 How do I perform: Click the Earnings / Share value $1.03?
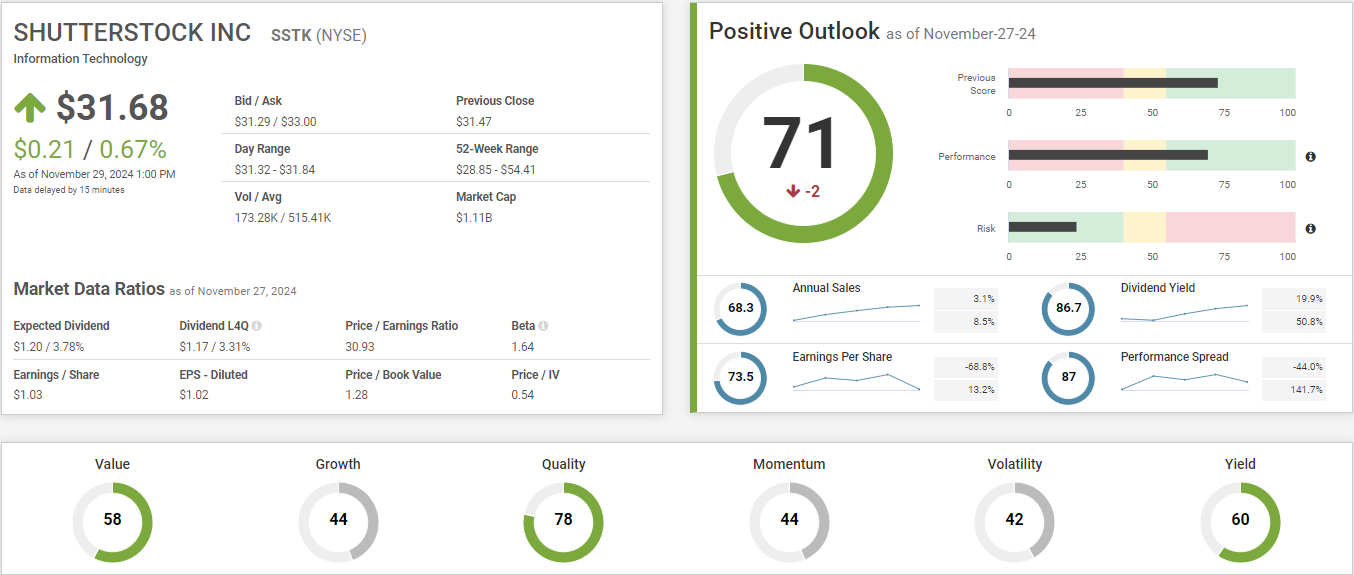(x=28, y=395)
